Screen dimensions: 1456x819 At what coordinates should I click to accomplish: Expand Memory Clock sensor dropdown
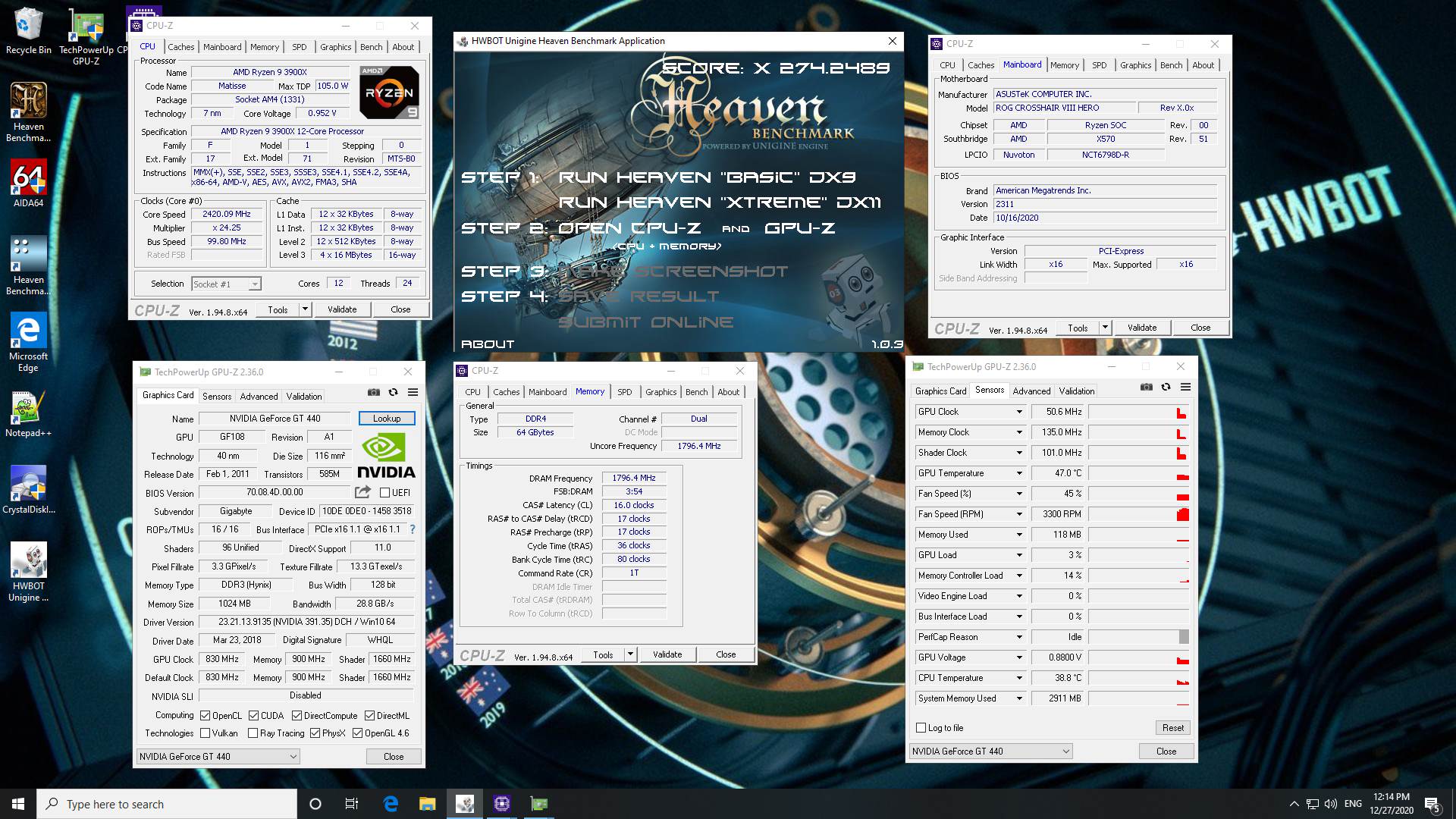[1018, 432]
